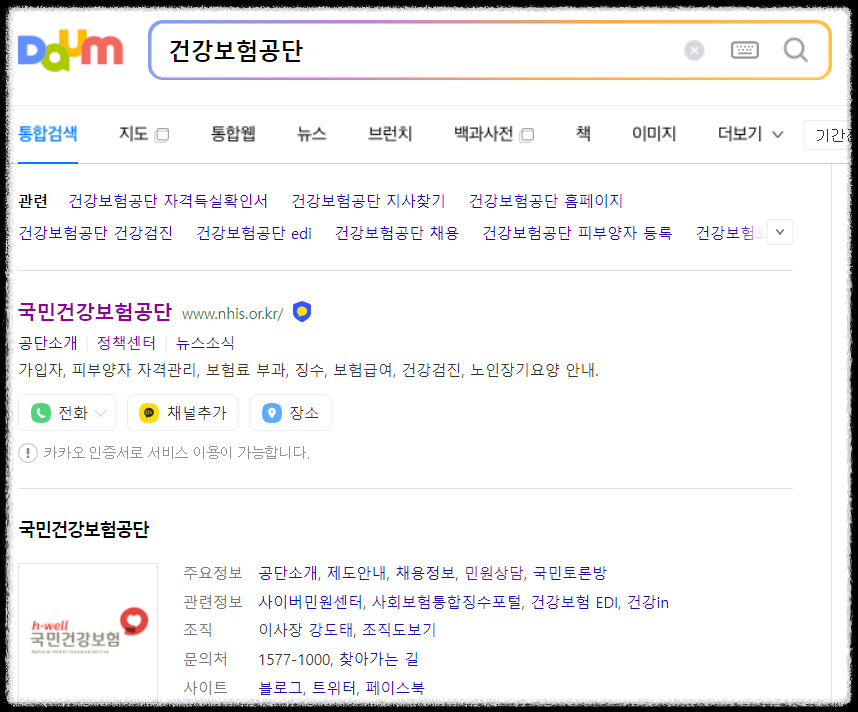Open the www.nhis.or.kr/ URL link
The width and height of the screenshot is (858, 712).
(x=233, y=314)
